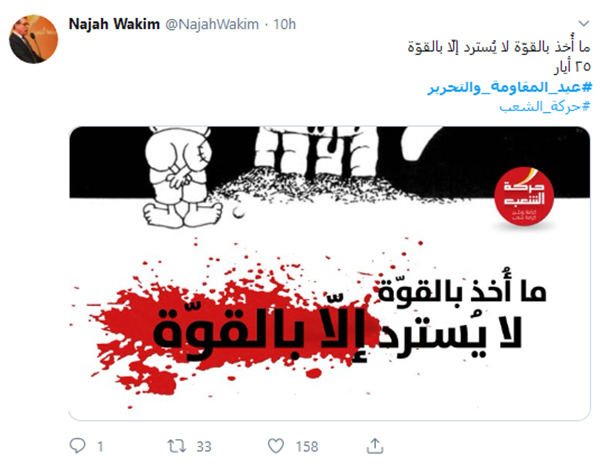Screen dimensions: 600x465
Task: Click the 158 likes count
Action: pyautogui.click(x=307, y=446)
